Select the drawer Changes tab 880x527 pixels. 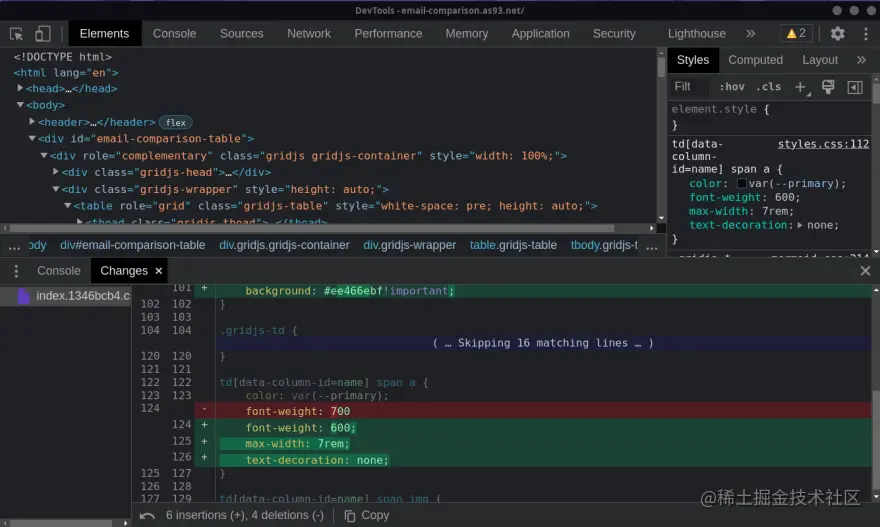coord(123,271)
